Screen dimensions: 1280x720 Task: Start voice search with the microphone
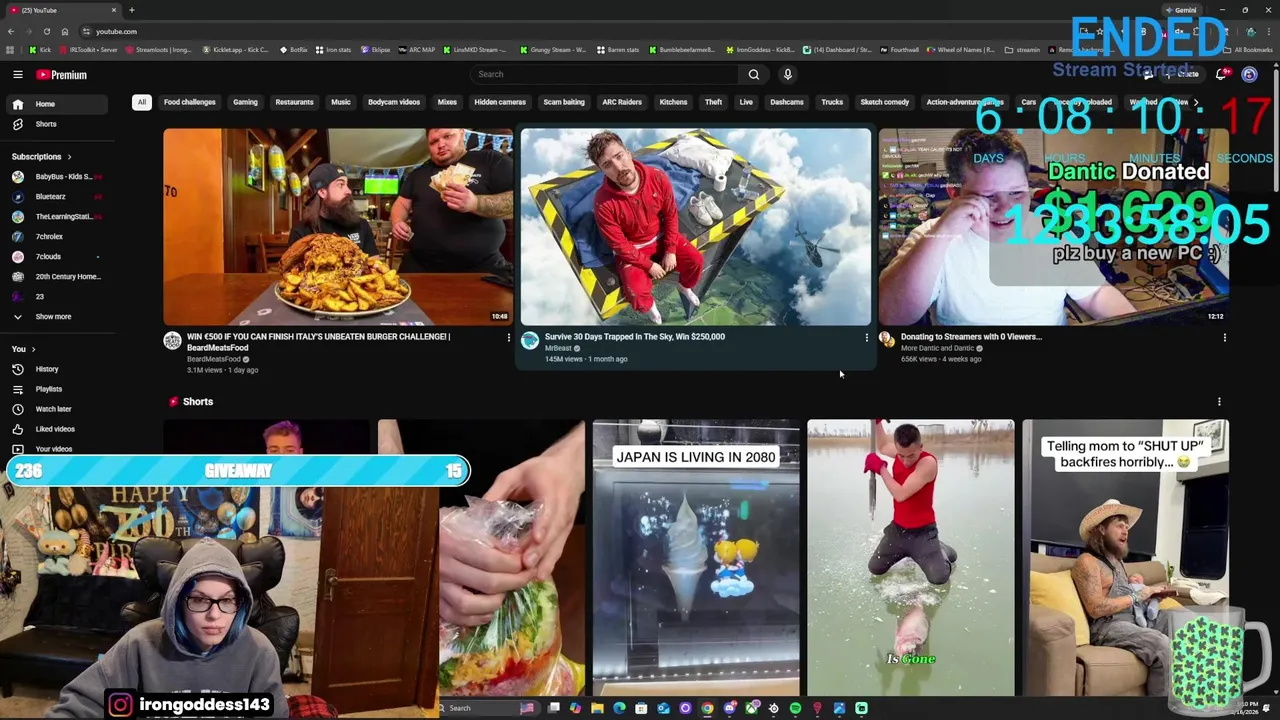click(x=788, y=74)
